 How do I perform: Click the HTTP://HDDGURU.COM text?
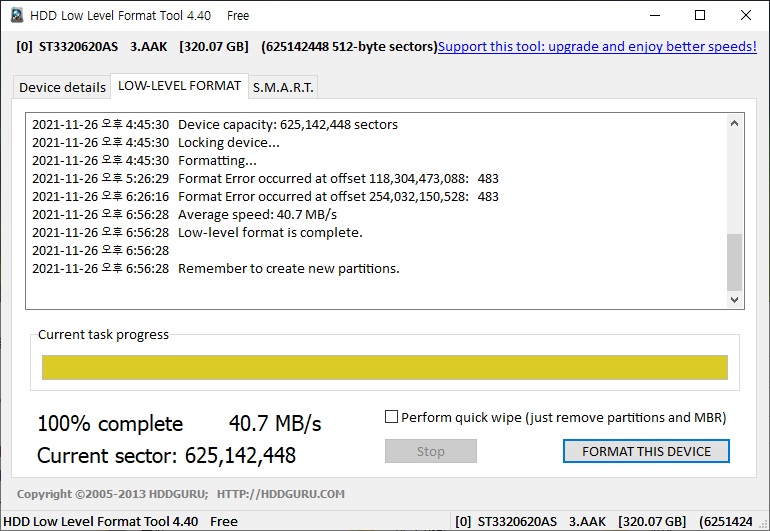tap(281, 494)
